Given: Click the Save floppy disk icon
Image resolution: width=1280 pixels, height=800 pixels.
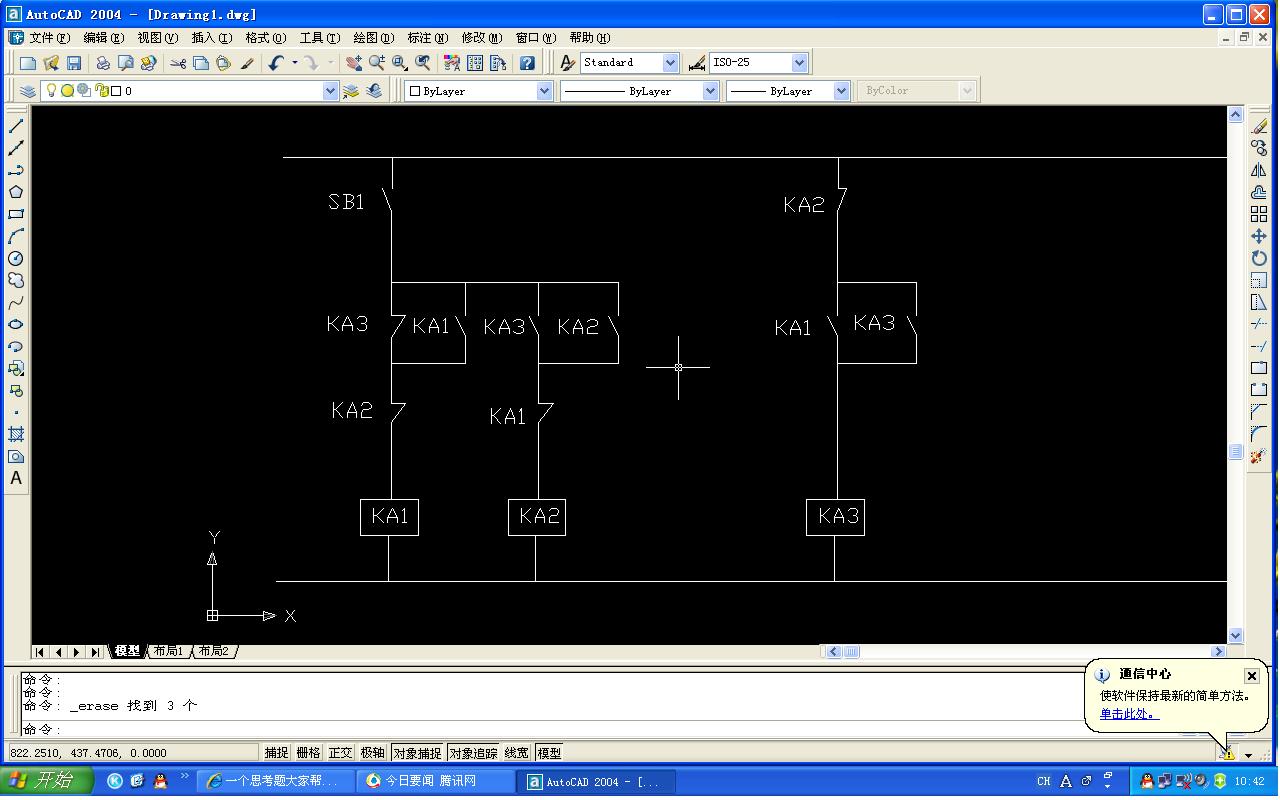Looking at the screenshot, I should coord(74,63).
